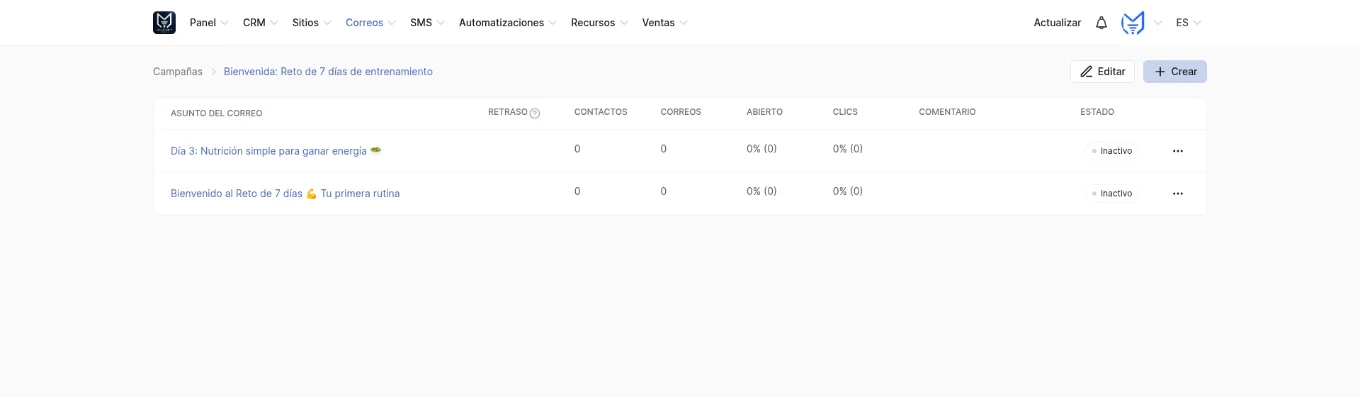The width and height of the screenshot is (1360, 397).
Task: Expand the SMS menu
Action: tap(427, 22)
